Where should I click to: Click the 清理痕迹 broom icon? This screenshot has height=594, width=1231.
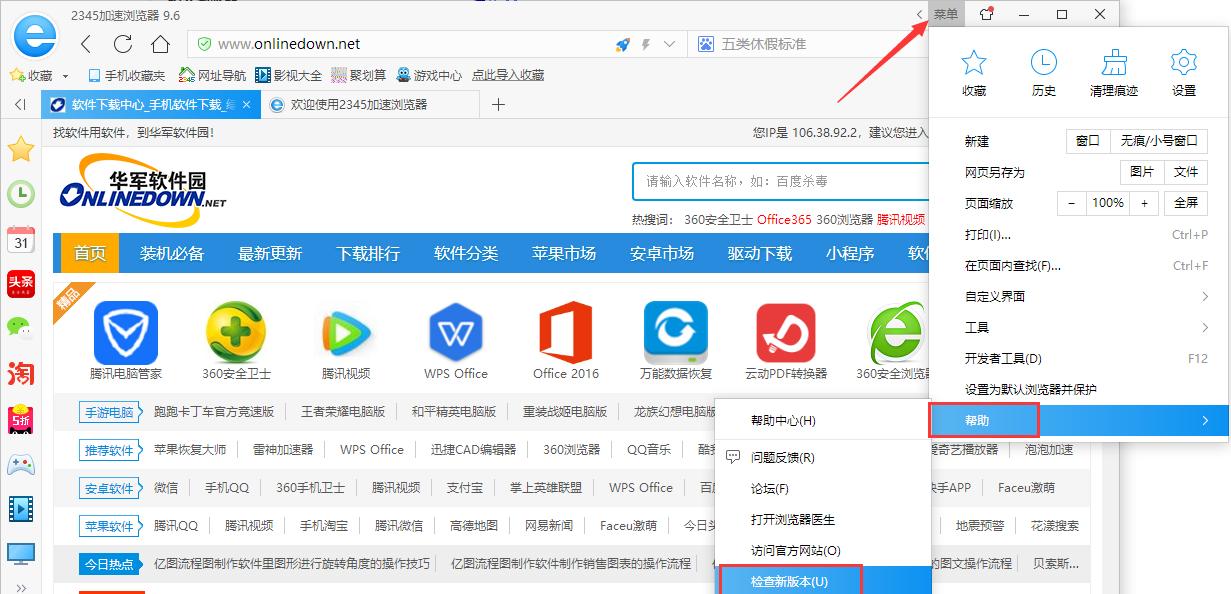point(1113,63)
